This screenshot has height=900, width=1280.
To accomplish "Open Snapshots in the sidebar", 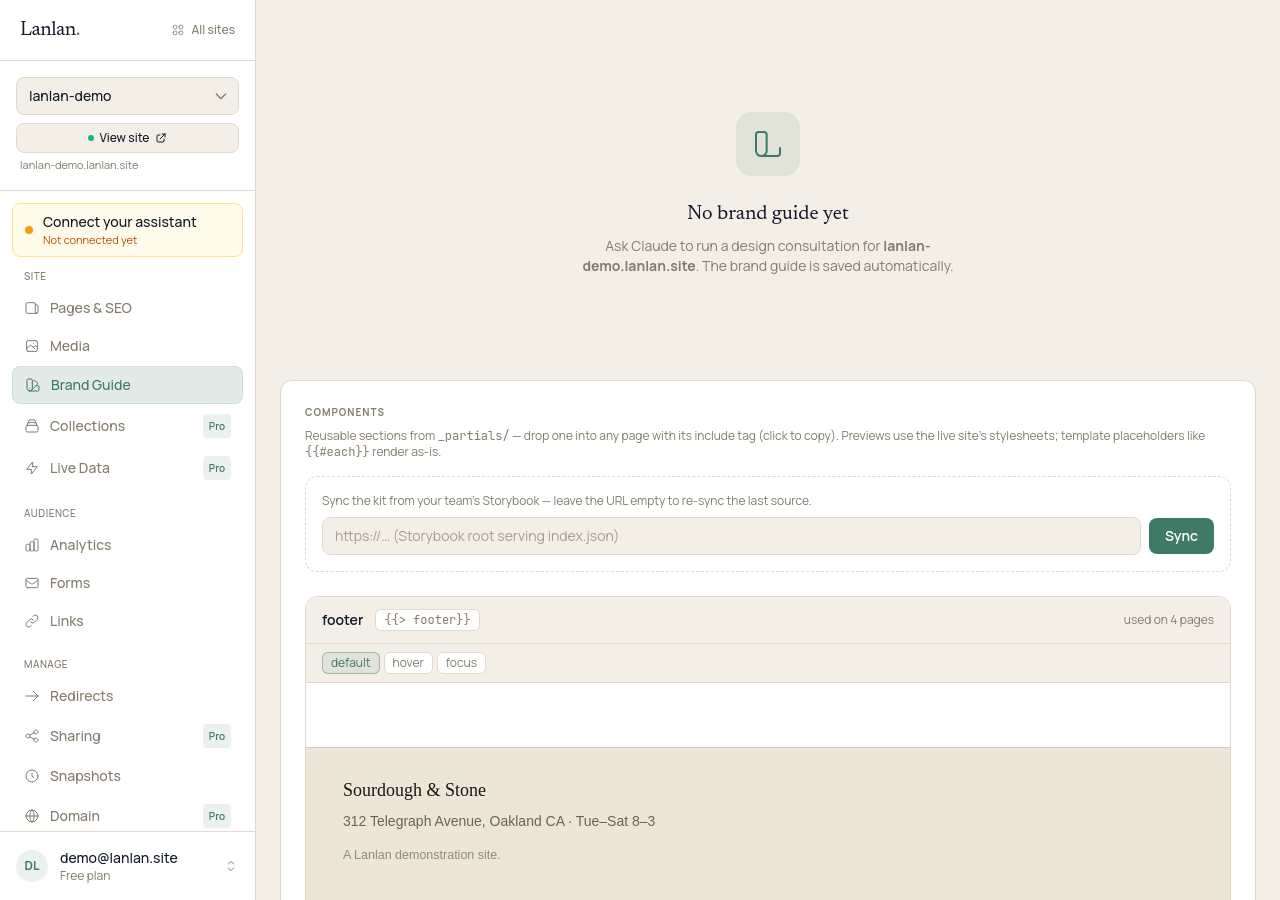I will tap(127, 776).
